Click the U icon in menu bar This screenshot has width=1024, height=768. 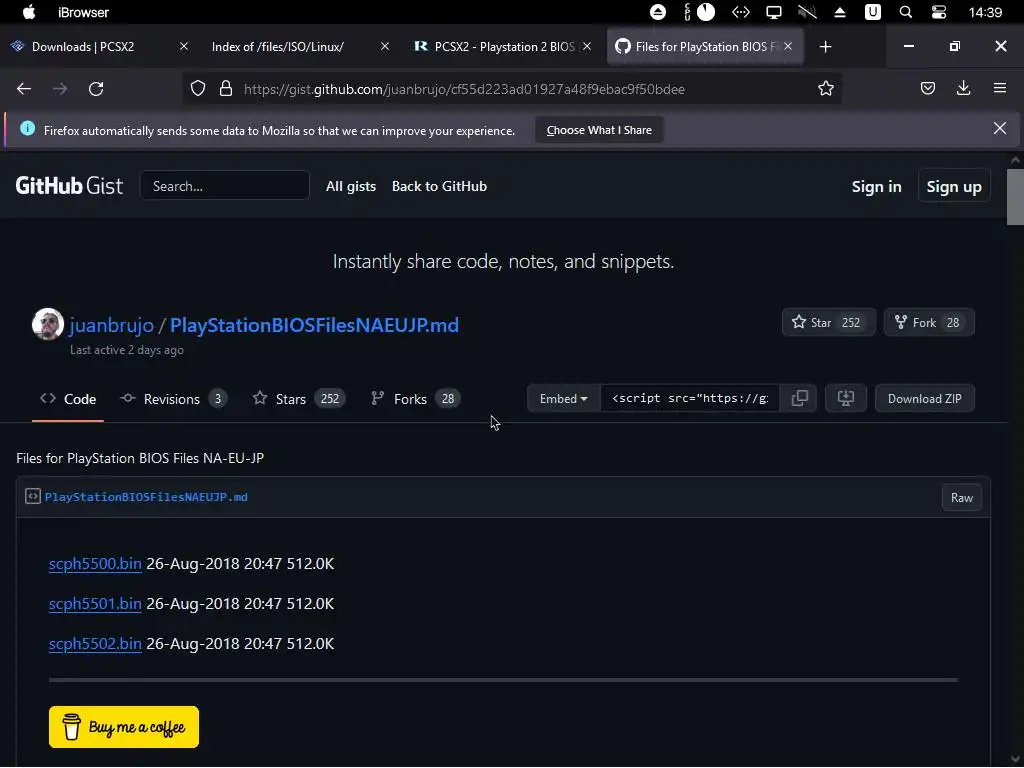[872, 12]
